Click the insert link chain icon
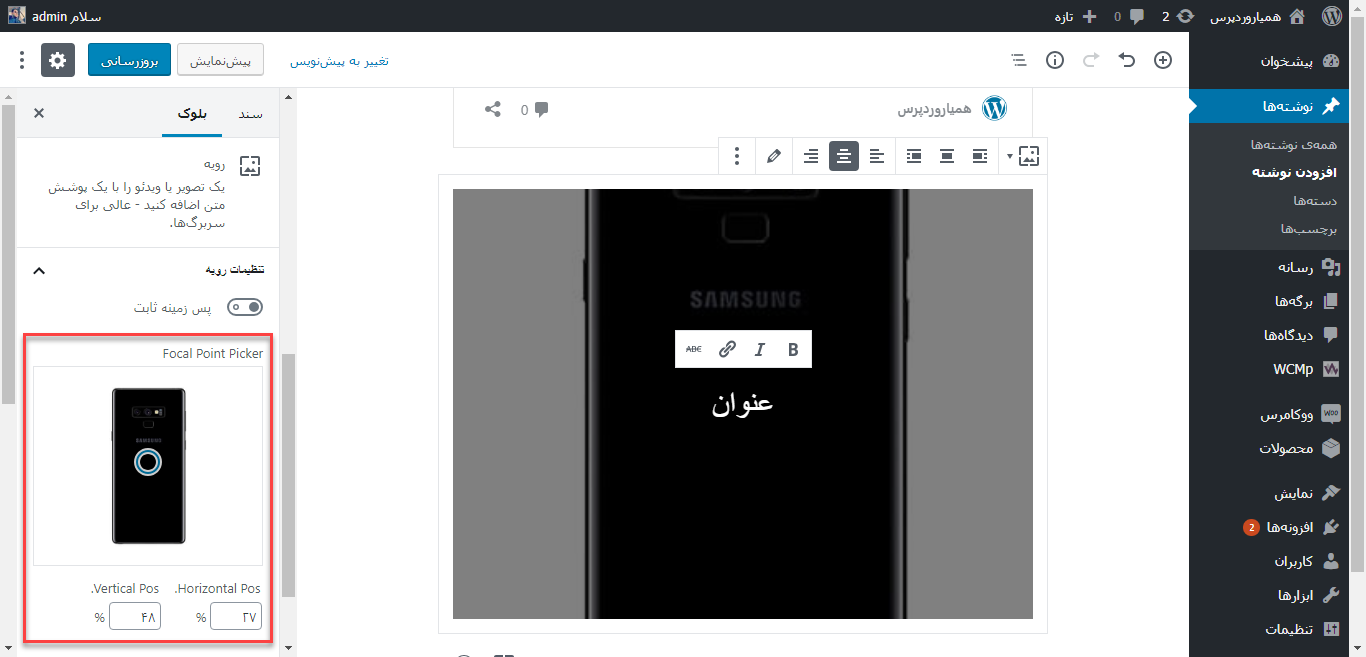 [x=727, y=349]
